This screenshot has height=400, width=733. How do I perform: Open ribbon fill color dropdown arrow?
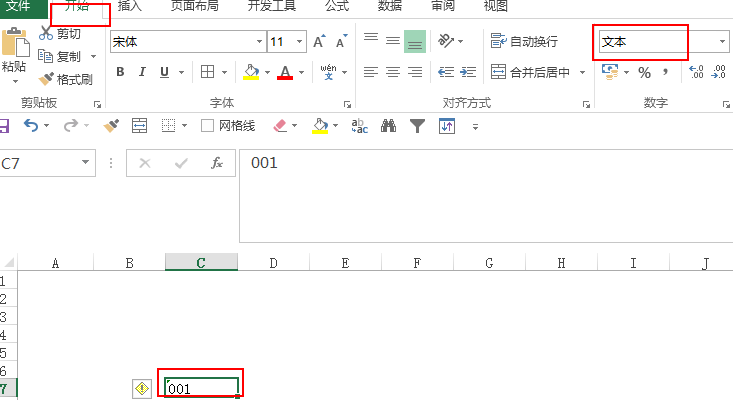267,72
